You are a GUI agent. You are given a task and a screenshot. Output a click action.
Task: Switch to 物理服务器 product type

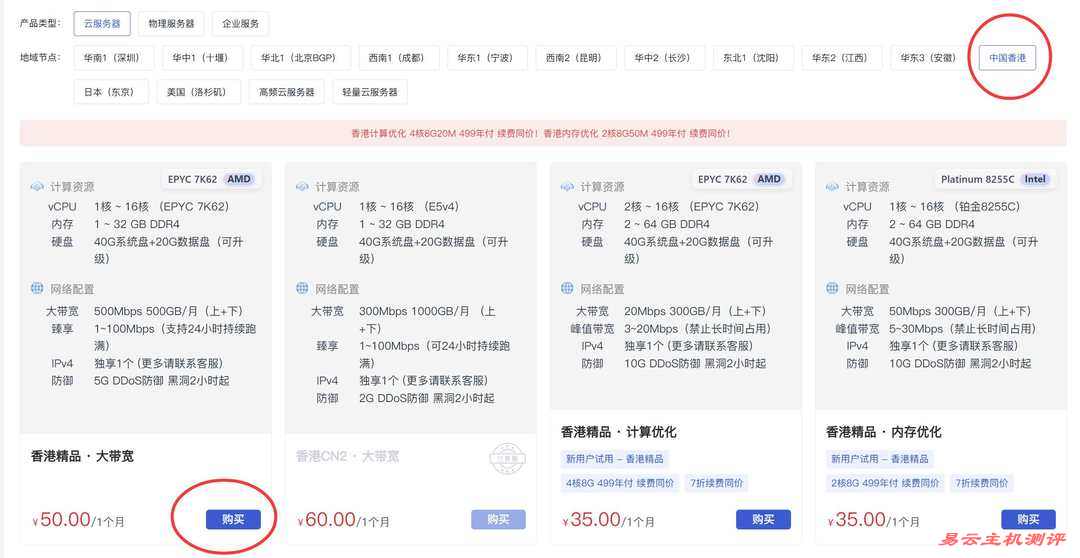pos(172,23)
